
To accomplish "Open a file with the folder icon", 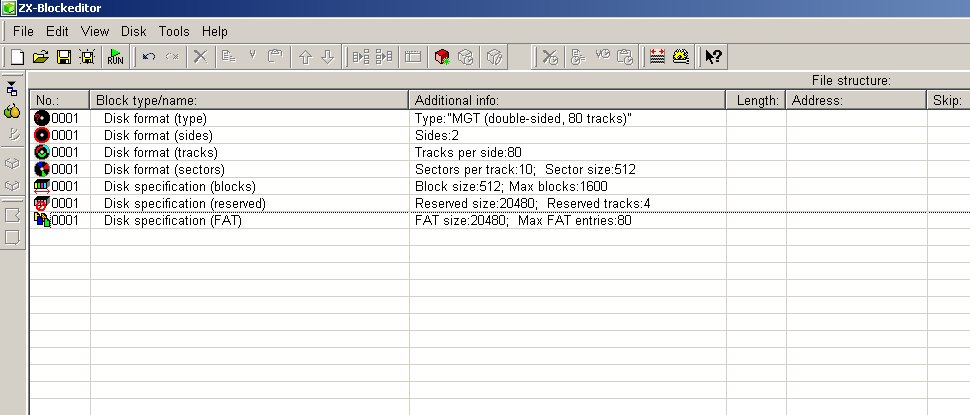I will coord(40,58).
